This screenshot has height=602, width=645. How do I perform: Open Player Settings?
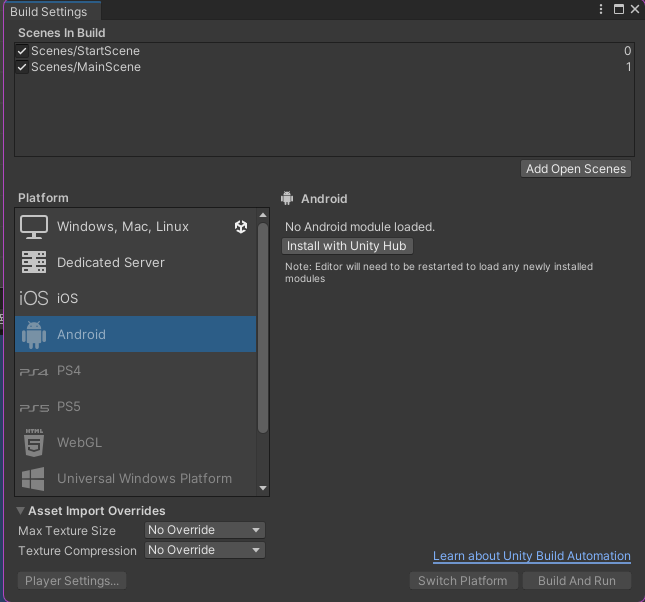[72, 581]
